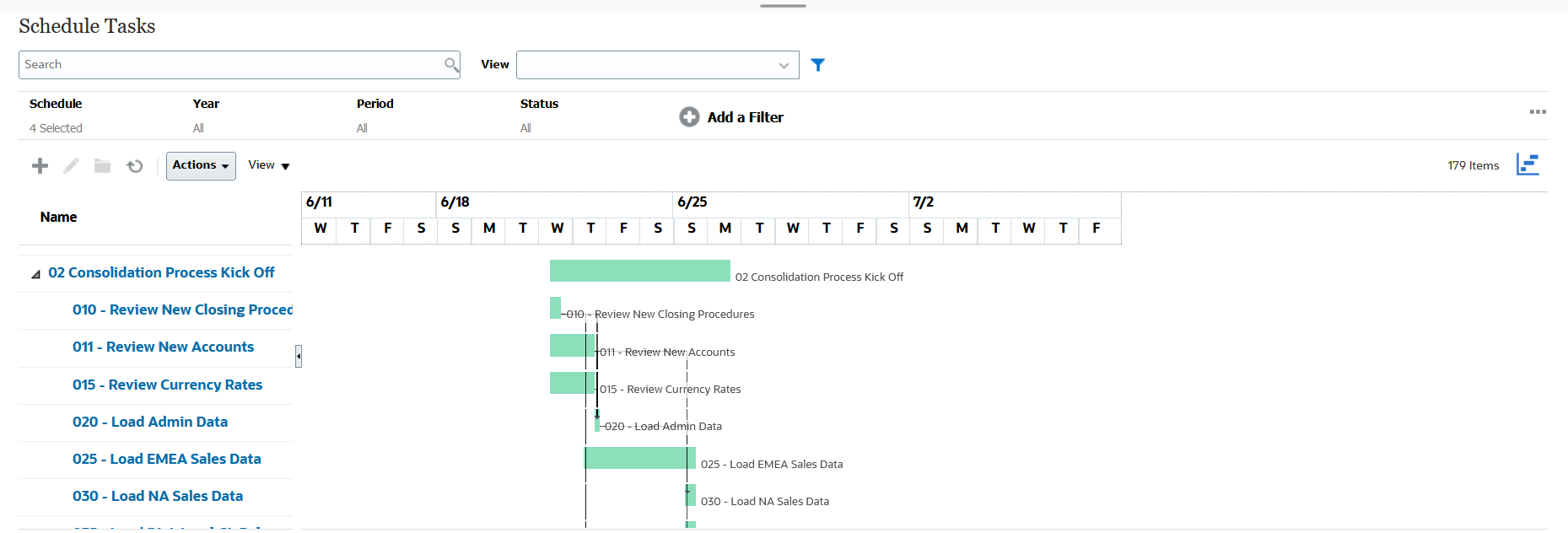Screen dimensions: 1568x533
Task: Click the blue filter funnel icon
Action: (817, 65)
